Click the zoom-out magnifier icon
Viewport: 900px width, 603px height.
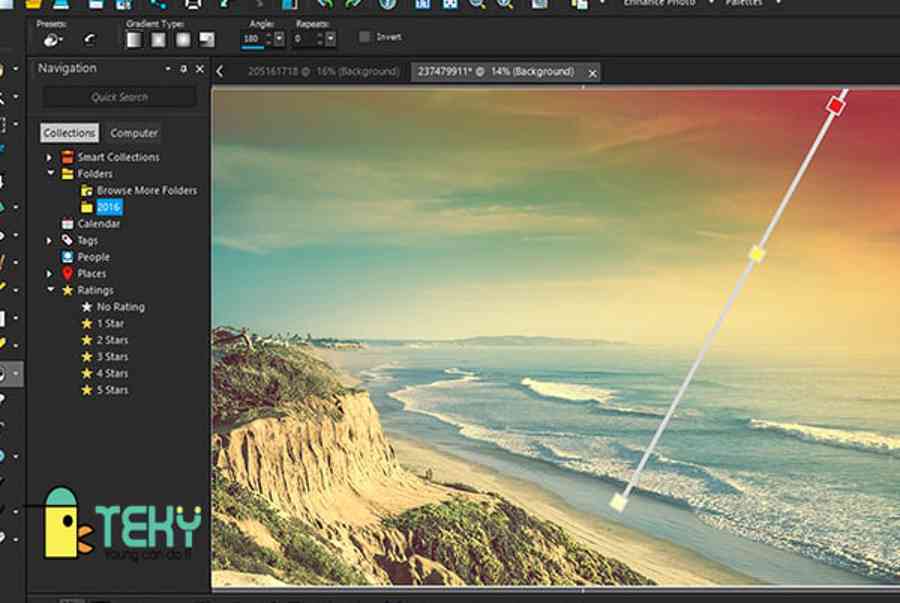coord(476,4)
